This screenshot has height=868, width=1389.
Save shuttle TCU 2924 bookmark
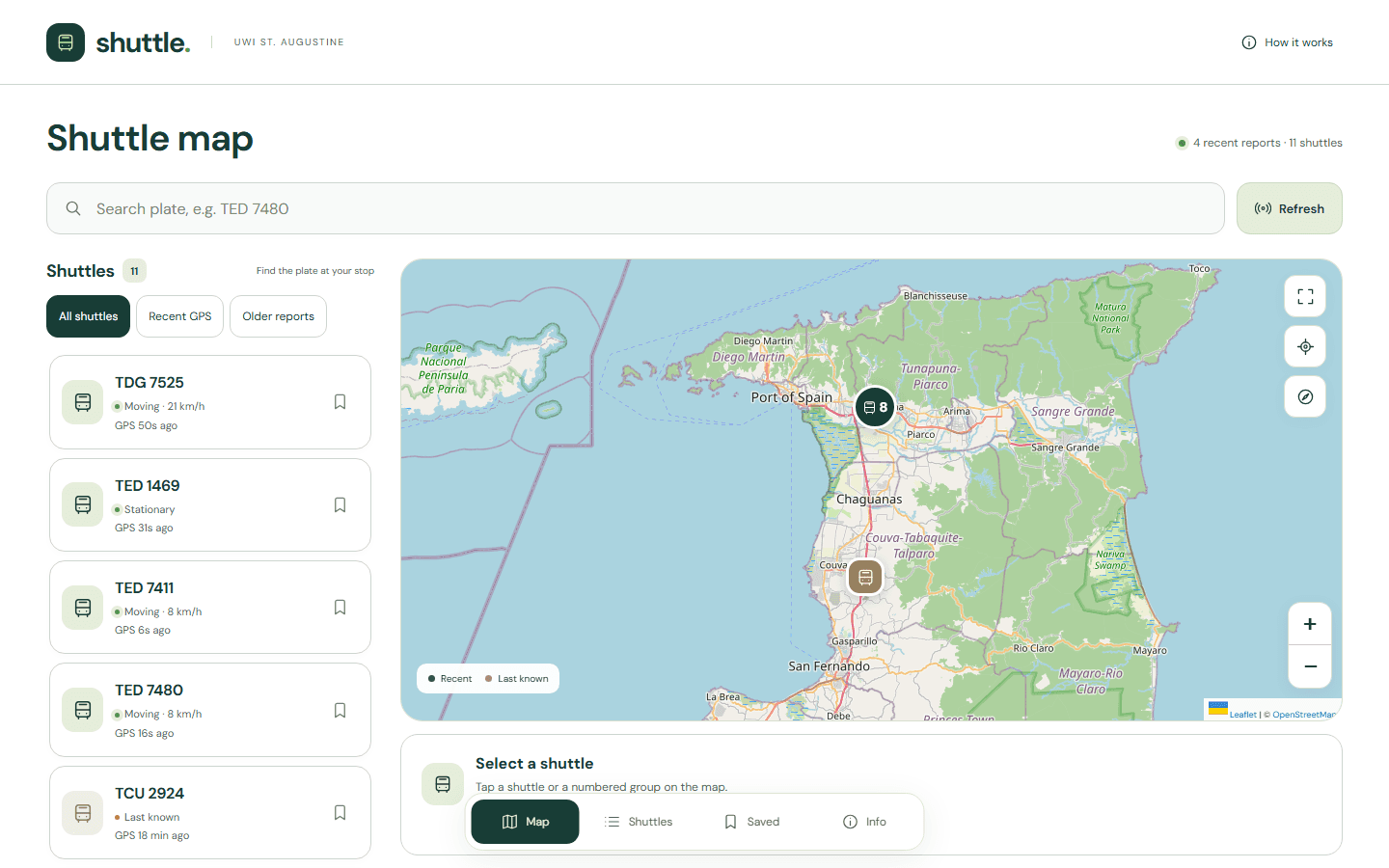point(340,813)
